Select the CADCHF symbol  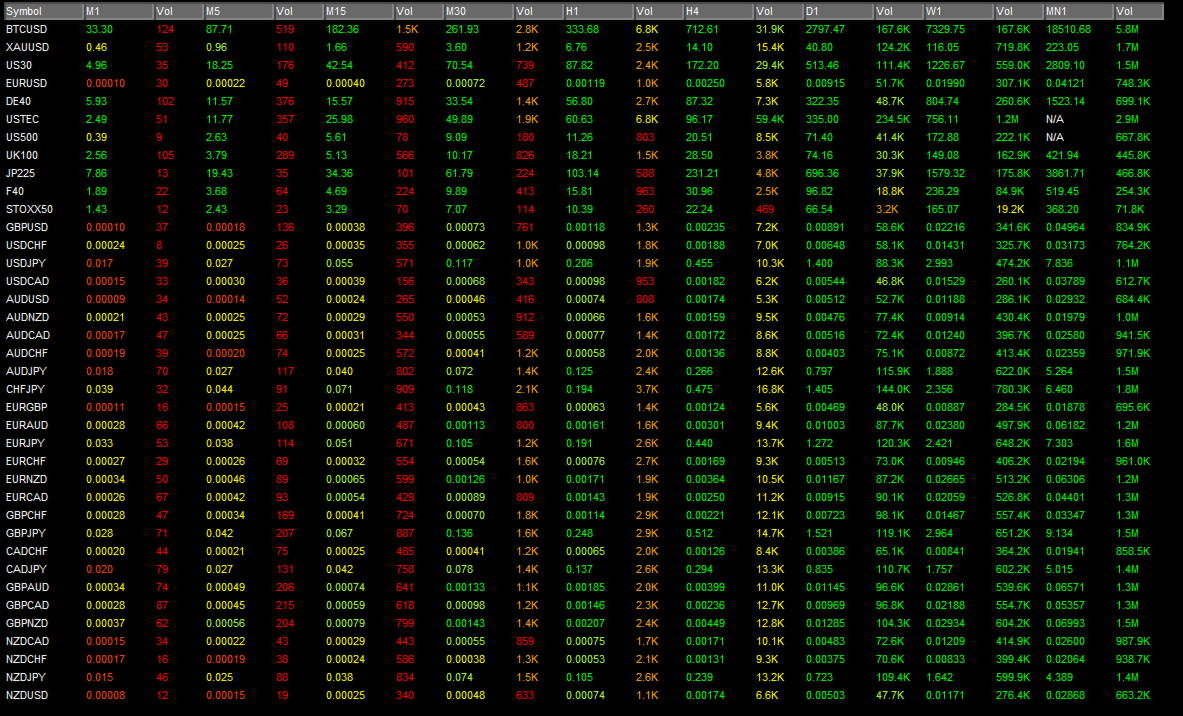(x=26, y=552)
